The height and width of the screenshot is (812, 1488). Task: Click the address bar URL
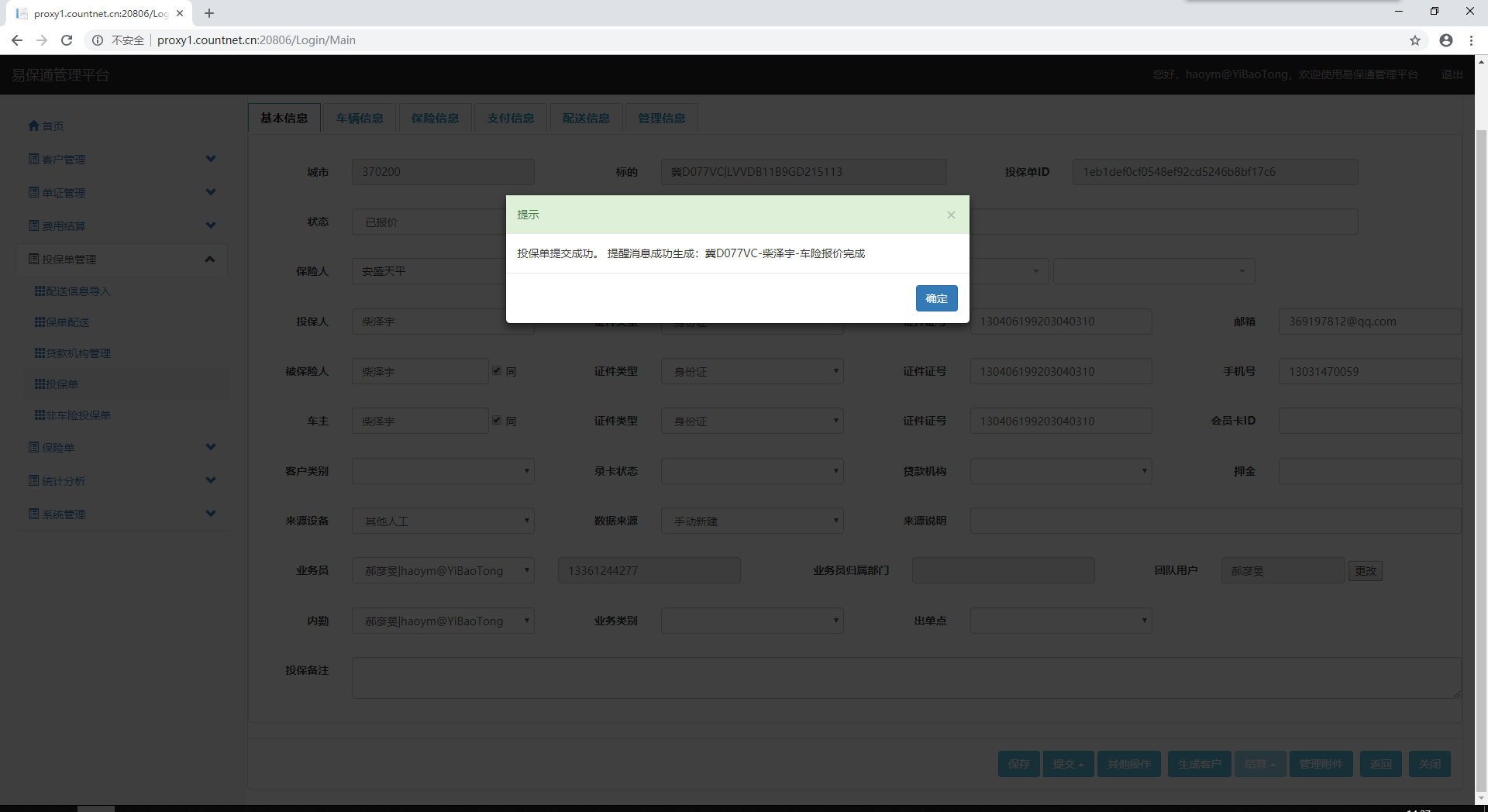(x=257, y=40)
